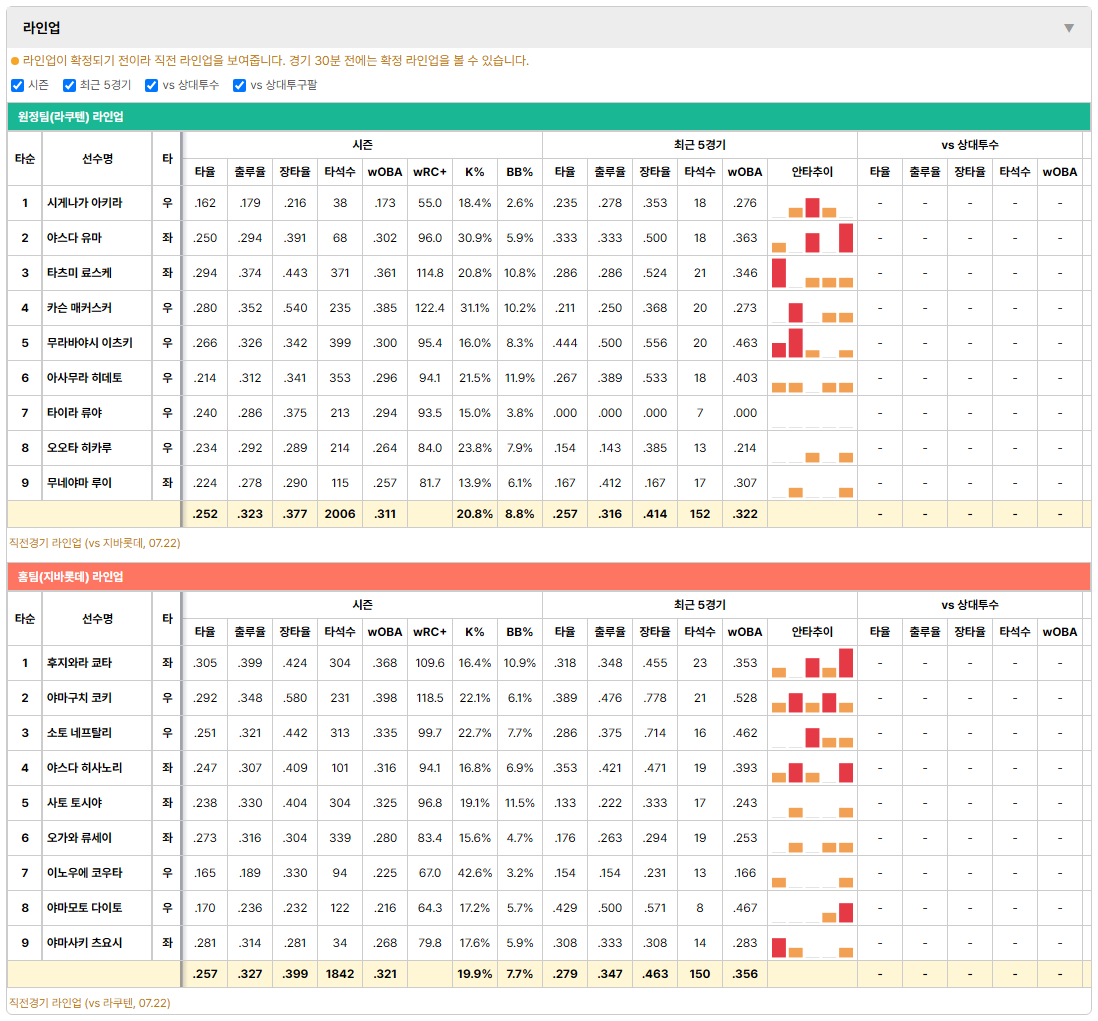Click the orange notice dot icon
The image size is (1098, 1021).
pyautogui.click(x=15, y=61)
